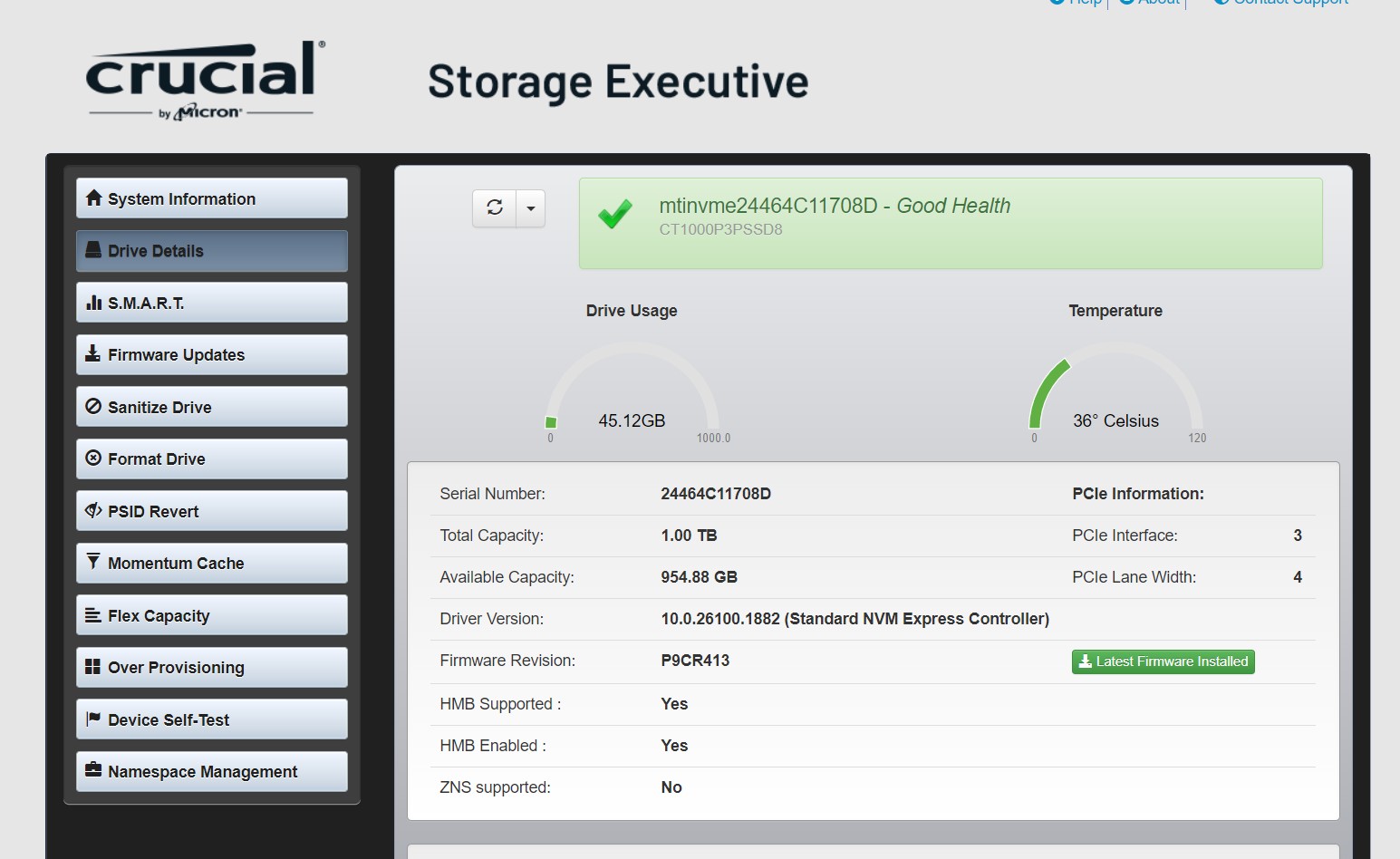Viewport: 1400px width, 859px height.
Task: Click the PCIe Information heading
Action: click(1138, 494)
